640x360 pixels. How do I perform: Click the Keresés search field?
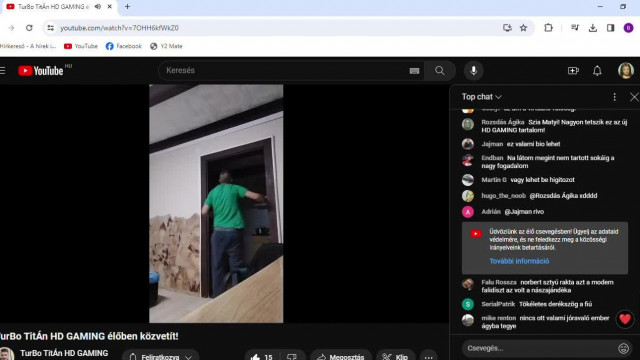pos(286,71)
